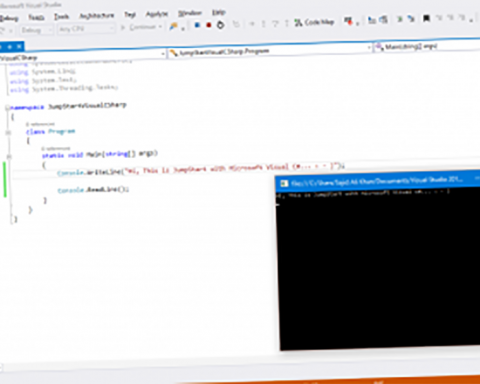Image resolution: width=480 pixels, height=384 pixels.
Task: Open the Debug solution configuration dropdown
Action: (x=36, y=30)
